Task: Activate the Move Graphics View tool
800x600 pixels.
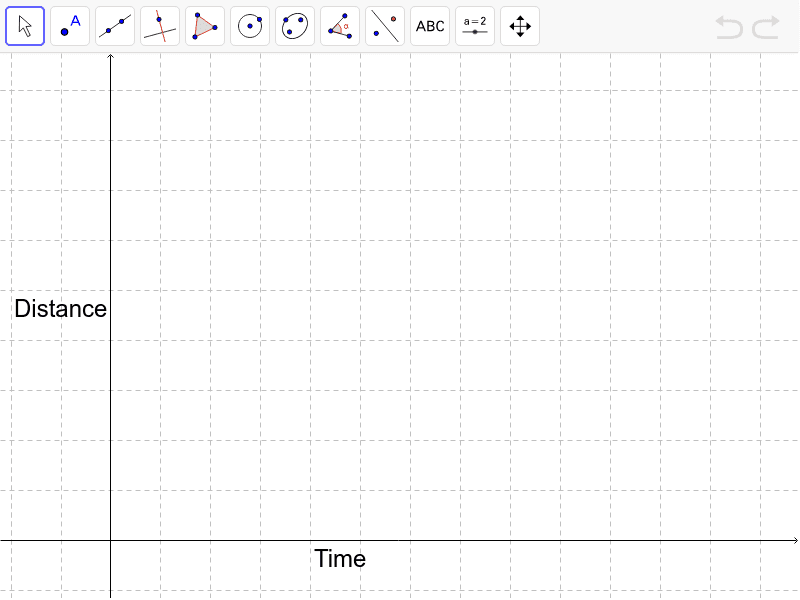Action: 520,26
